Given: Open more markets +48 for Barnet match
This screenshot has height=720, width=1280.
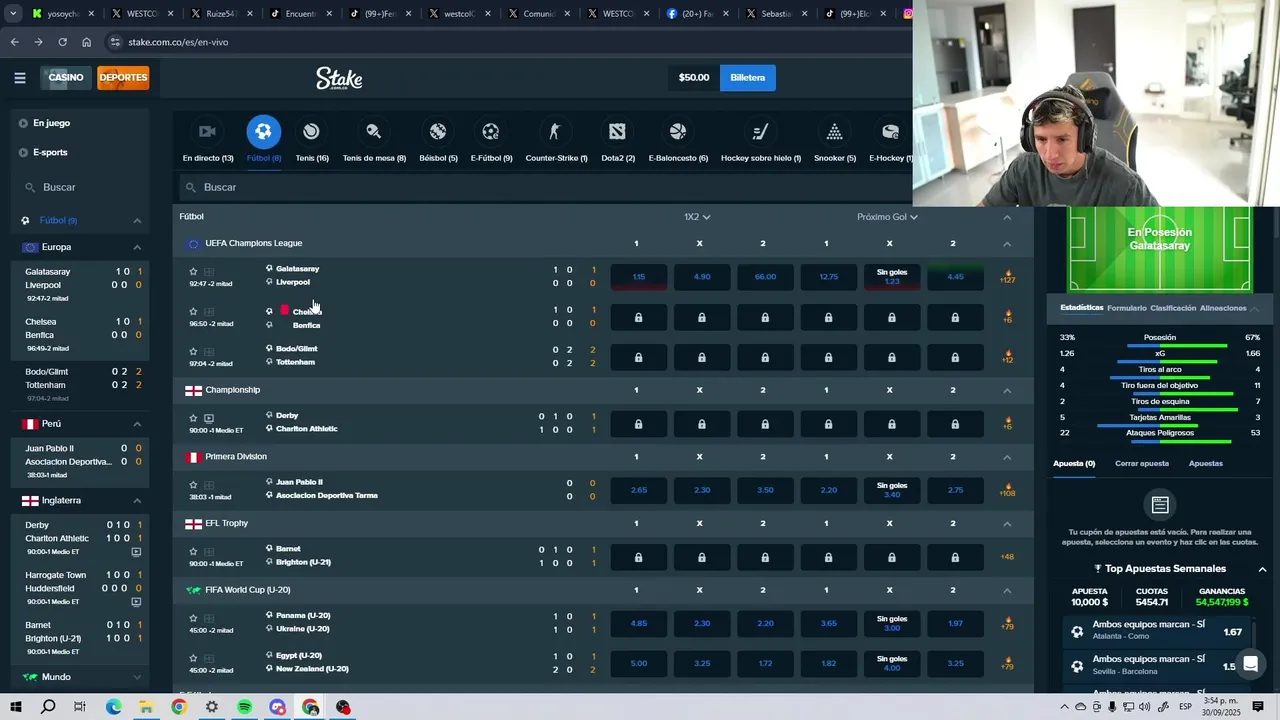Looking at the screenshot, I should click(1007, 557).
